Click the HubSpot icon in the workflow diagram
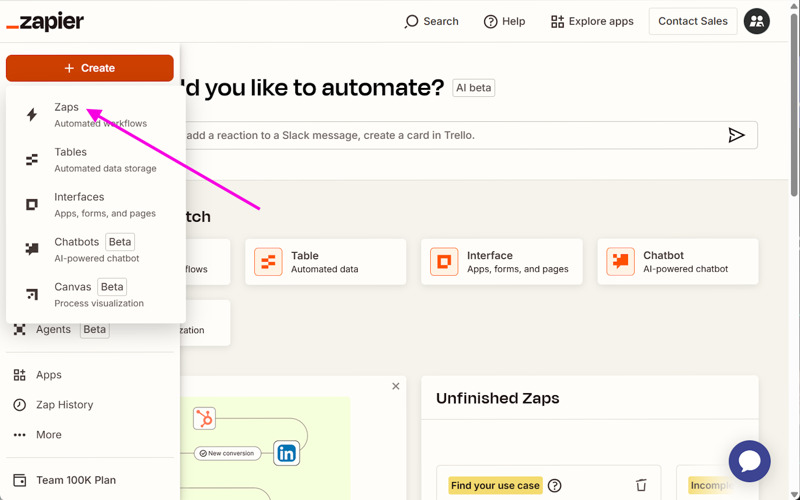This screenshot has width=800, height=500. 205,419
